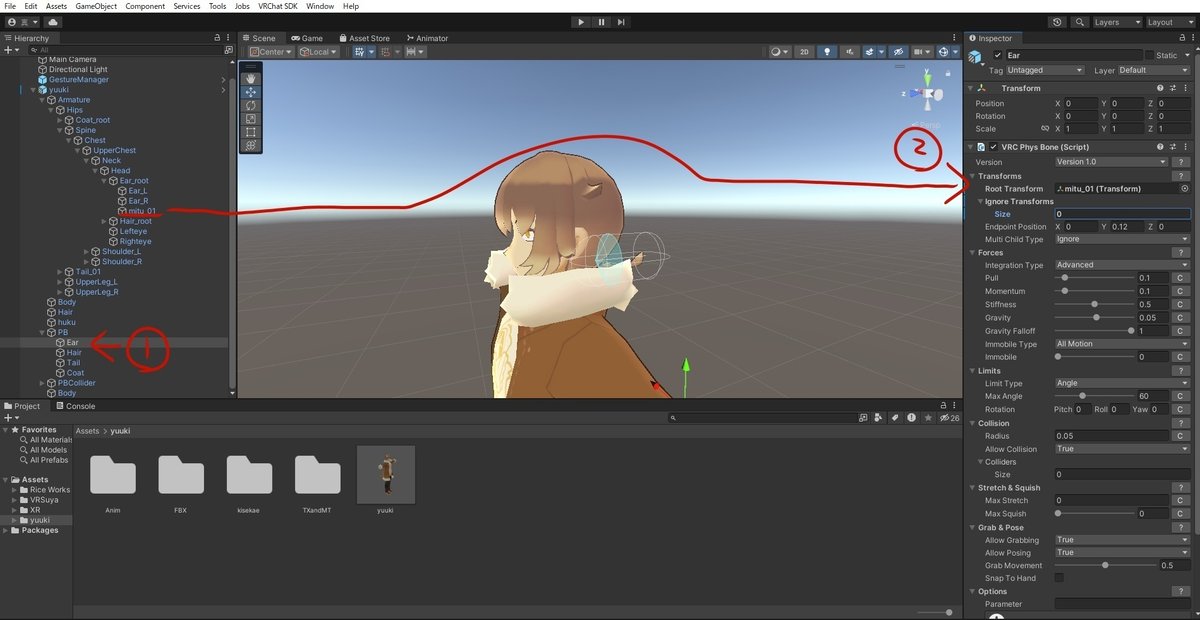Viewport: 1200px width, 620px height.
Task: Open VRC Phys Bone component more-options menu
Action: [x=1188, y=147]
